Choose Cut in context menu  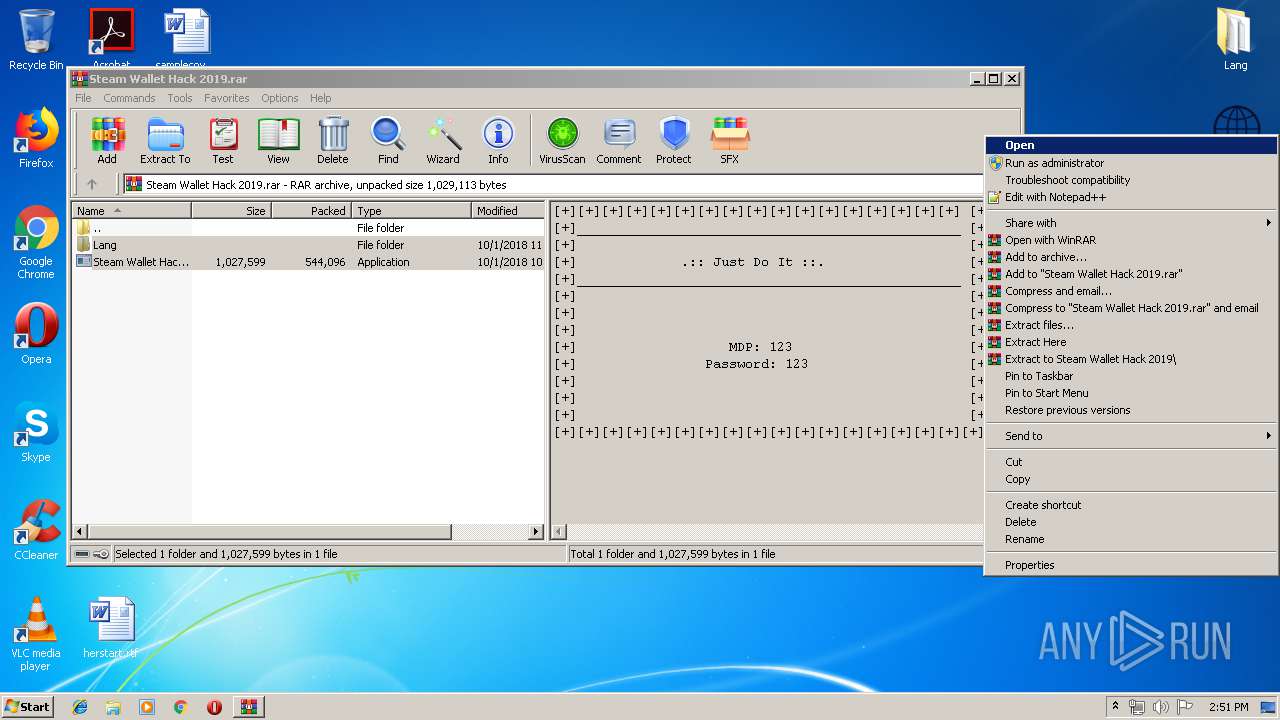click(x=1131, y=462)
